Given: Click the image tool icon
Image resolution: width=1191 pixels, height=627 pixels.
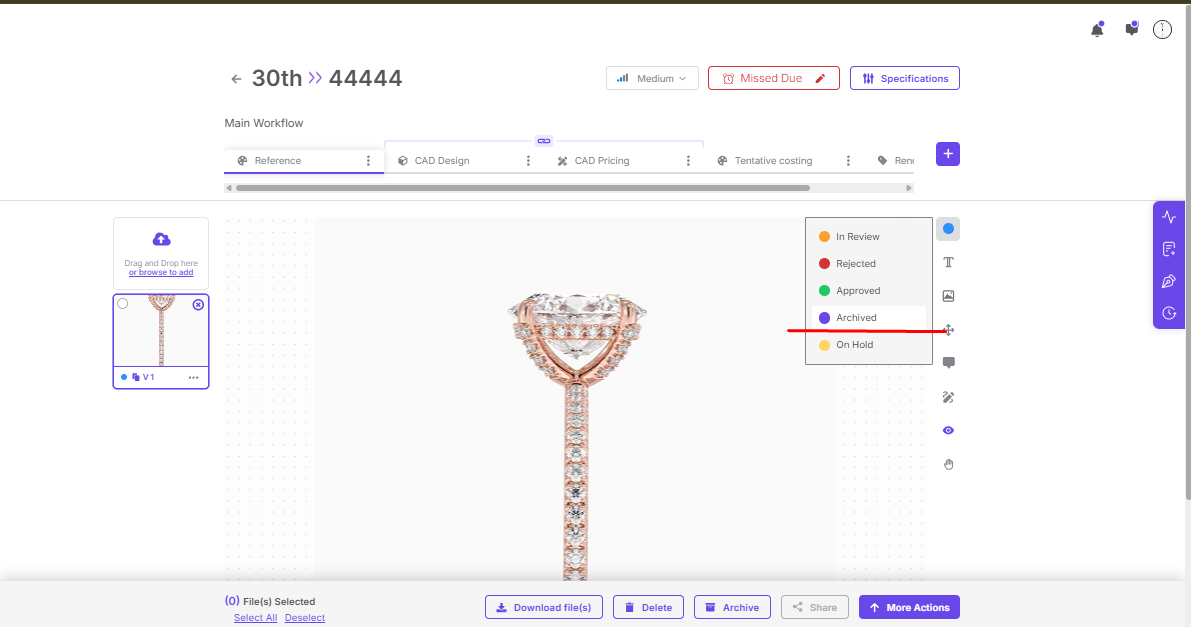Looking at the screenshot, I should pos(948,296).
